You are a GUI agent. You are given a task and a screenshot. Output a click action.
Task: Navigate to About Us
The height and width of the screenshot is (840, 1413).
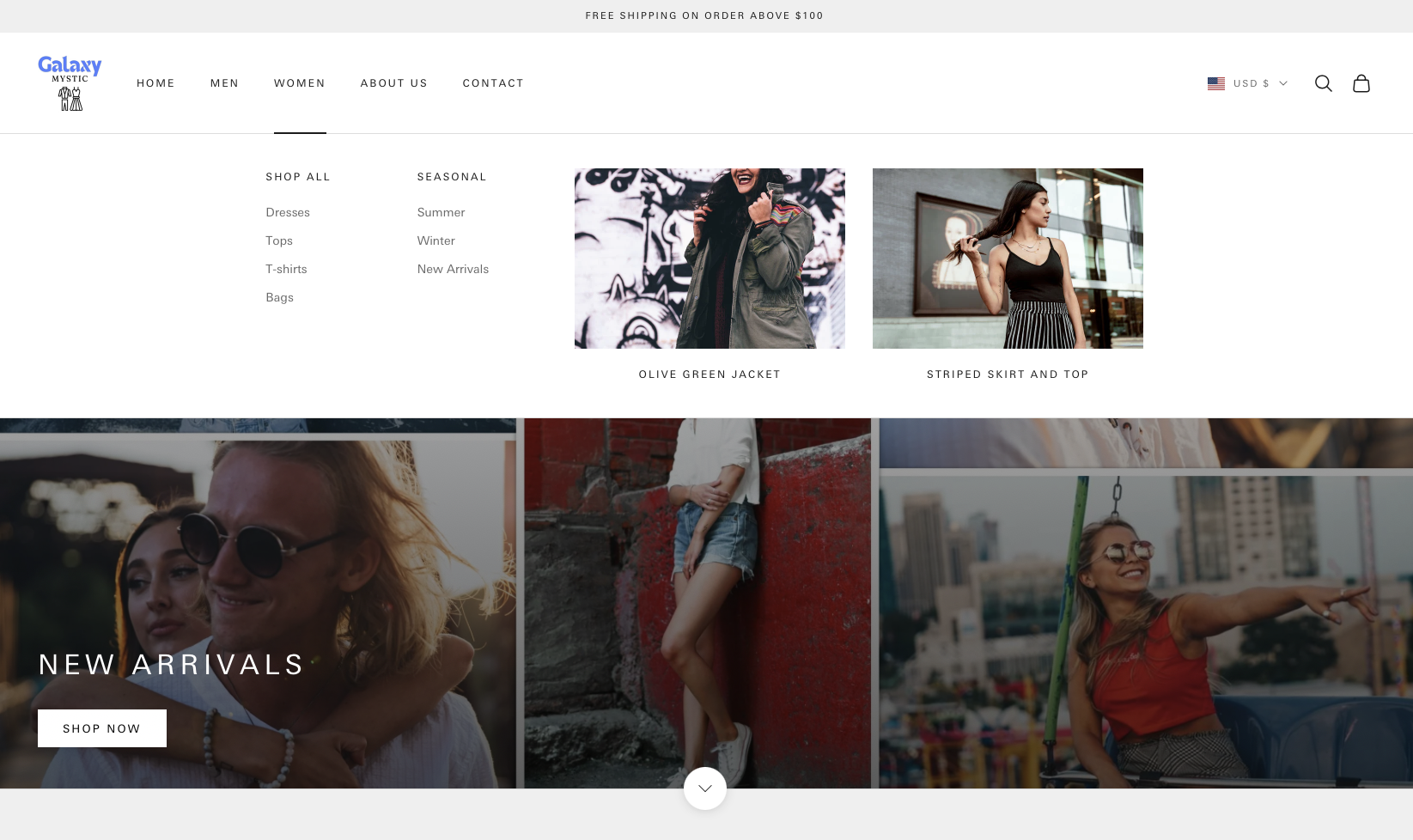point(393,83)
